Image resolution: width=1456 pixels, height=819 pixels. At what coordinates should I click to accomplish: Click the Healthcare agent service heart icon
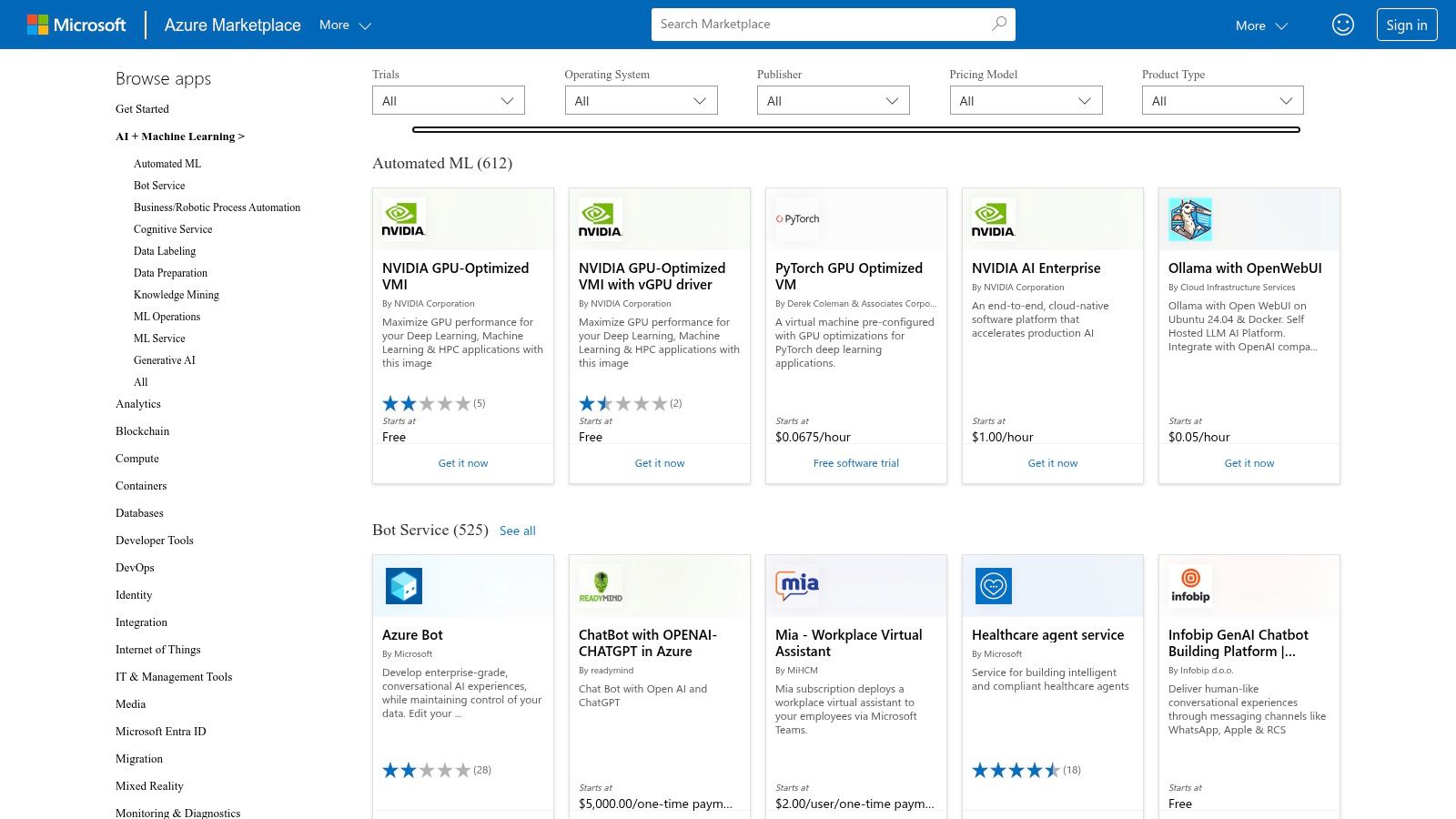(993, 585)
